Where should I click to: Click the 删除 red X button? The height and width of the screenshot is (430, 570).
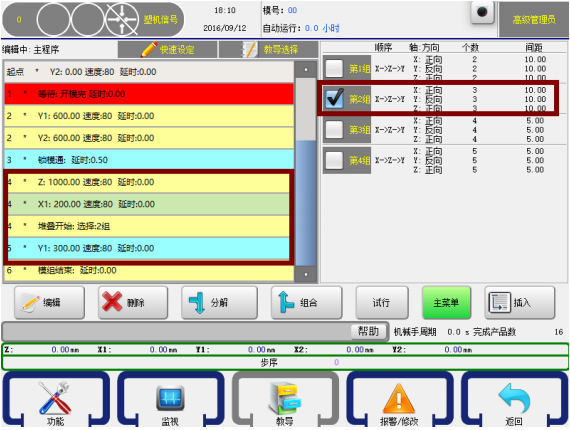[133, 302]
